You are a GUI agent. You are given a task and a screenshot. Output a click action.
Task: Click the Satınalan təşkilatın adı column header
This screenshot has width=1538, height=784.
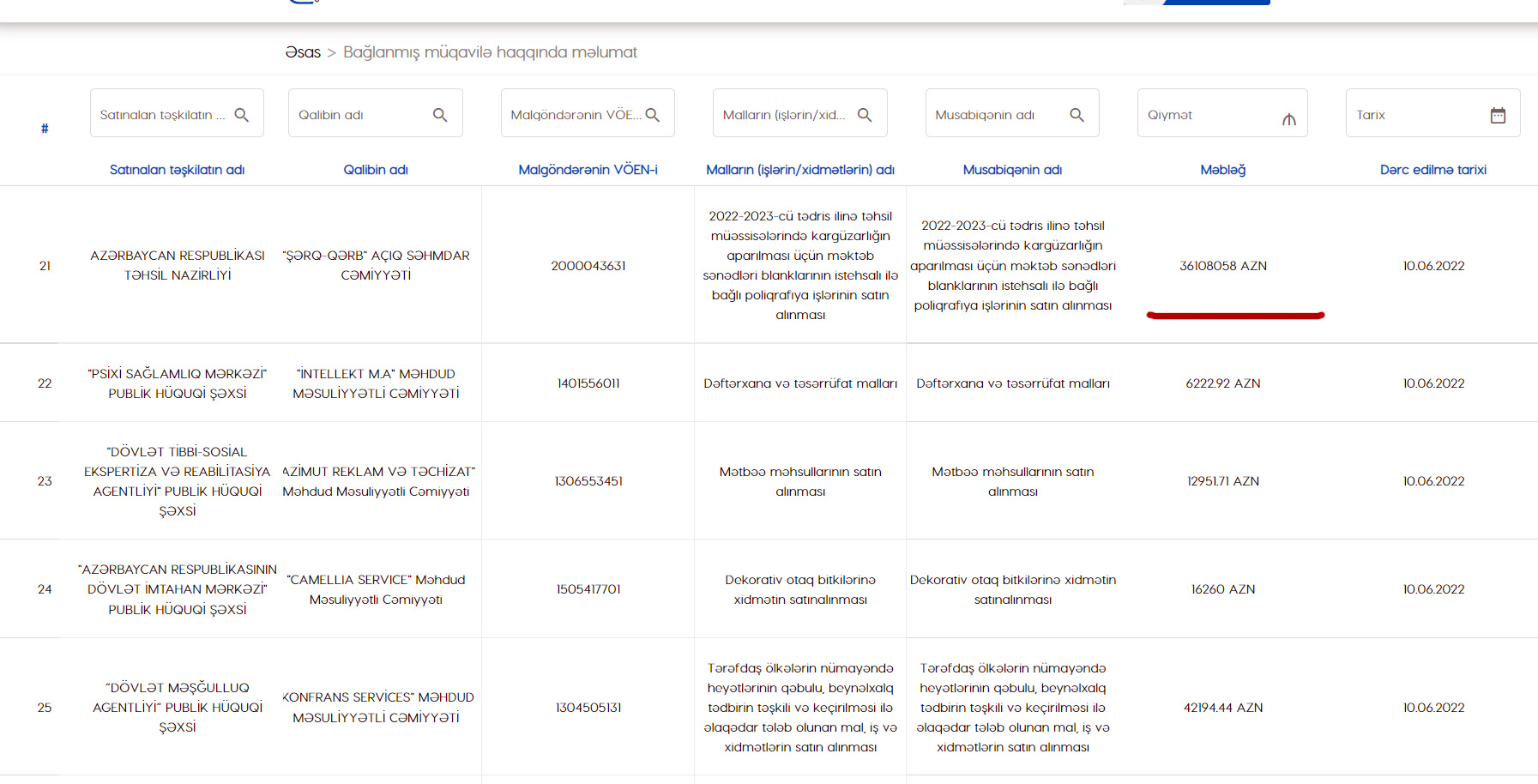pyautogui.click(x=178, y=170)
